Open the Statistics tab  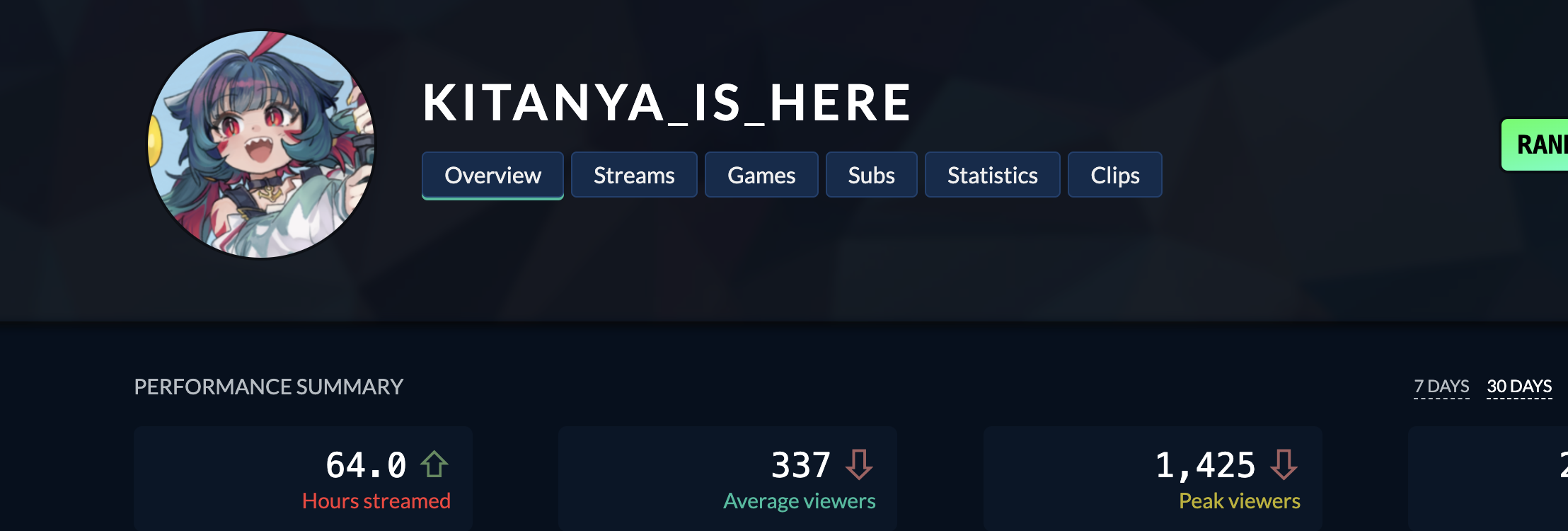coord(992,175)
